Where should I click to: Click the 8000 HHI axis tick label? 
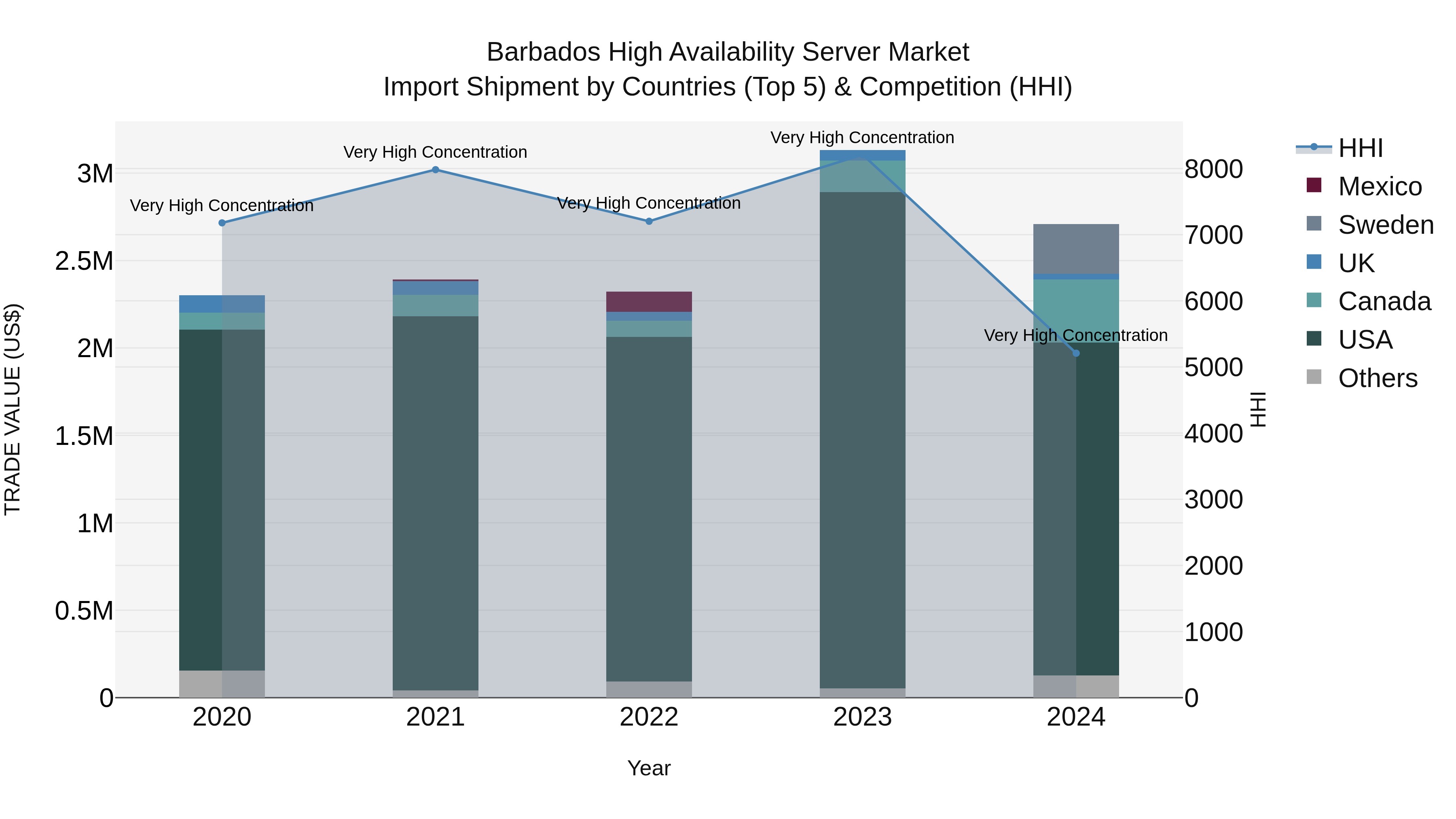tap(1213, 169)
